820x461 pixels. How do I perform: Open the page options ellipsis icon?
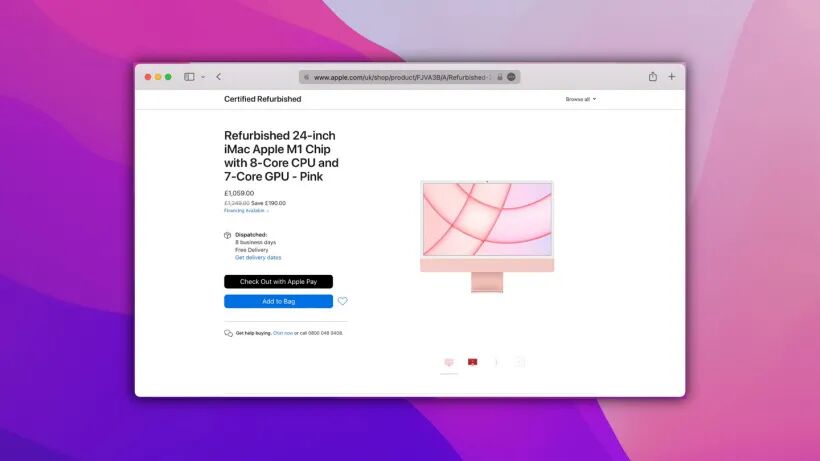pyautogui.click(x=511, y=77)
